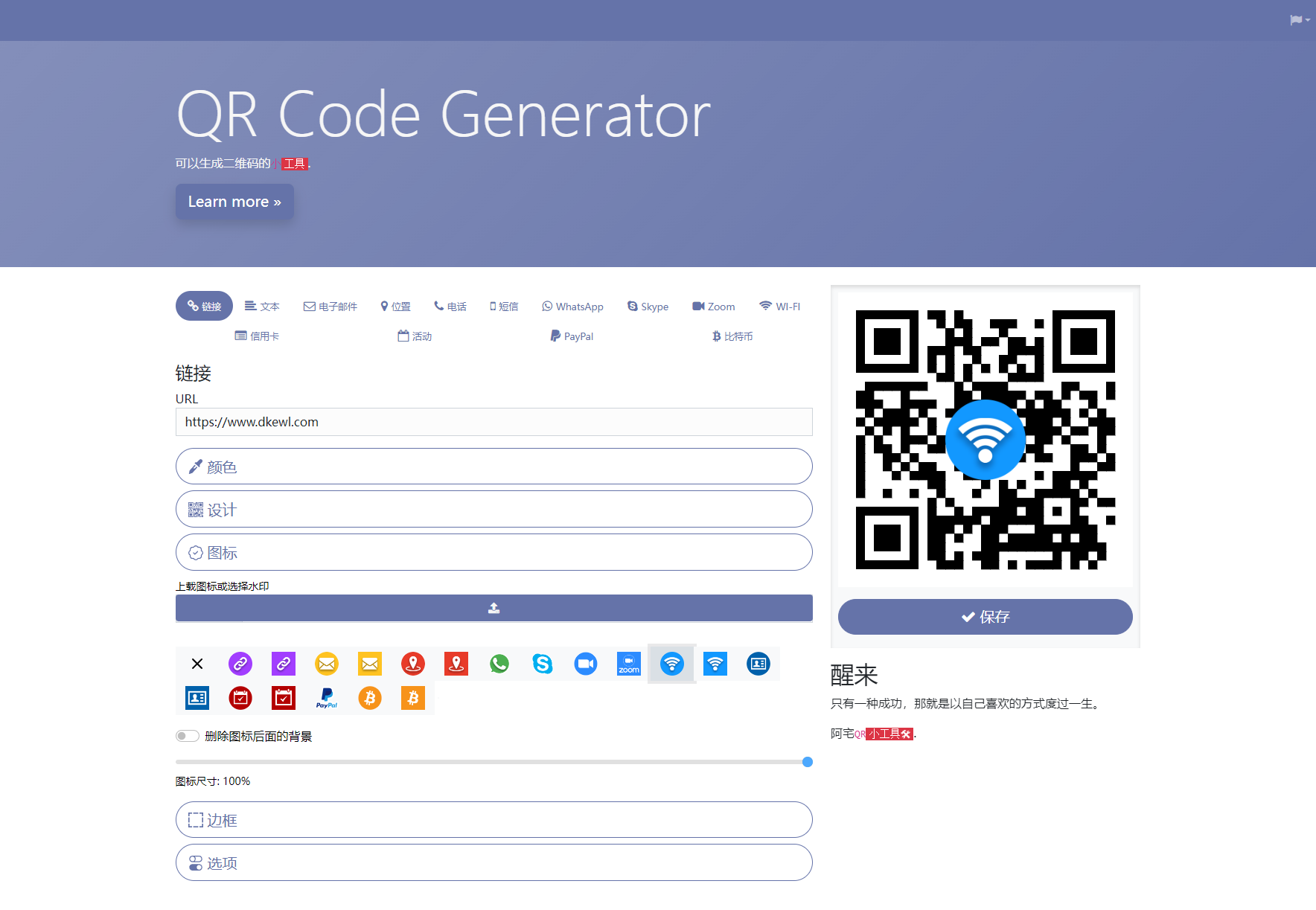Screen dimensions: 1316x910
Task: Click the Learn more button
Action: click(x=234, y=202)
